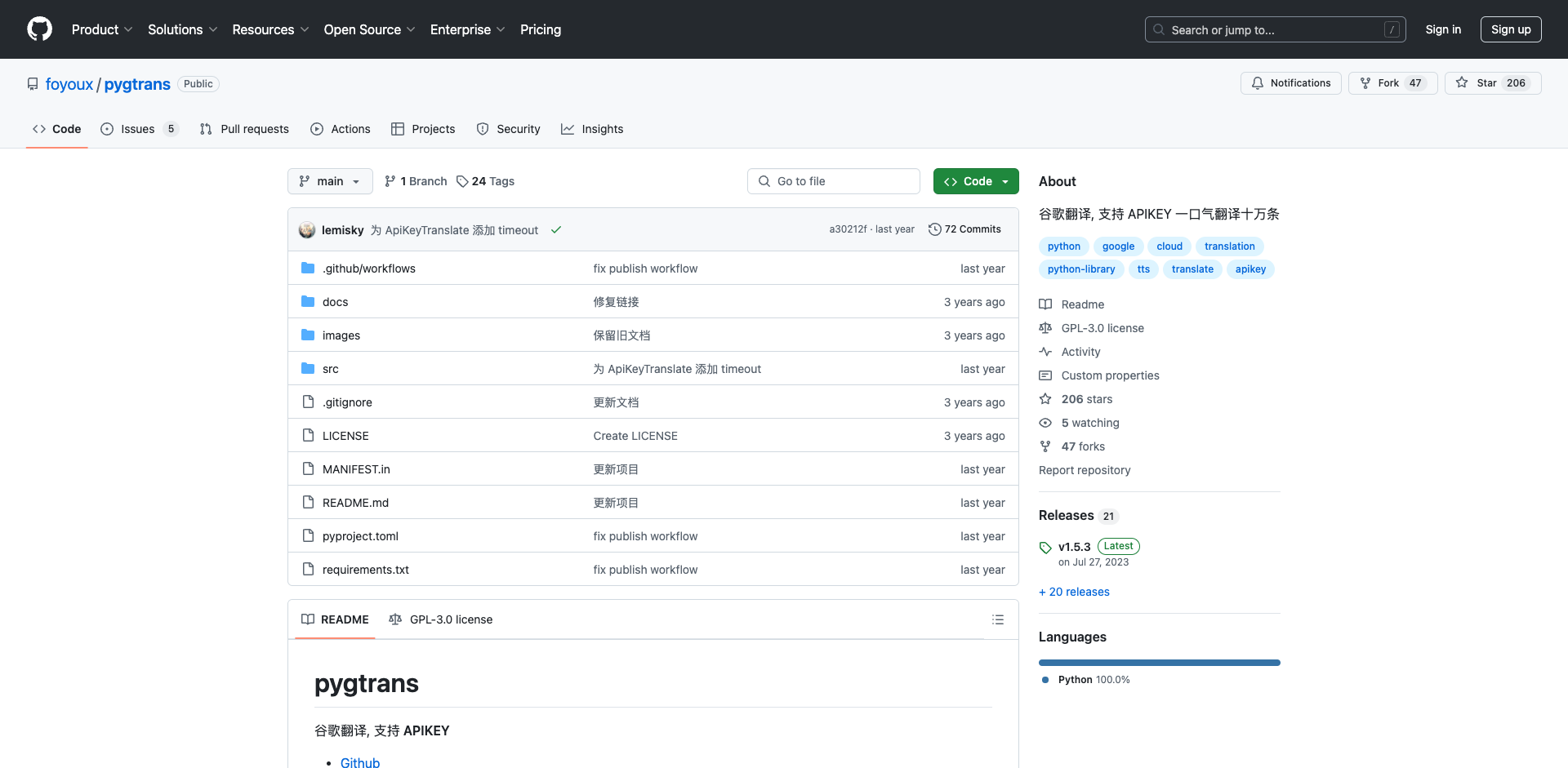Screen dimensions: 1568x768
Task: Expand the Product menu
Action: 102,29
